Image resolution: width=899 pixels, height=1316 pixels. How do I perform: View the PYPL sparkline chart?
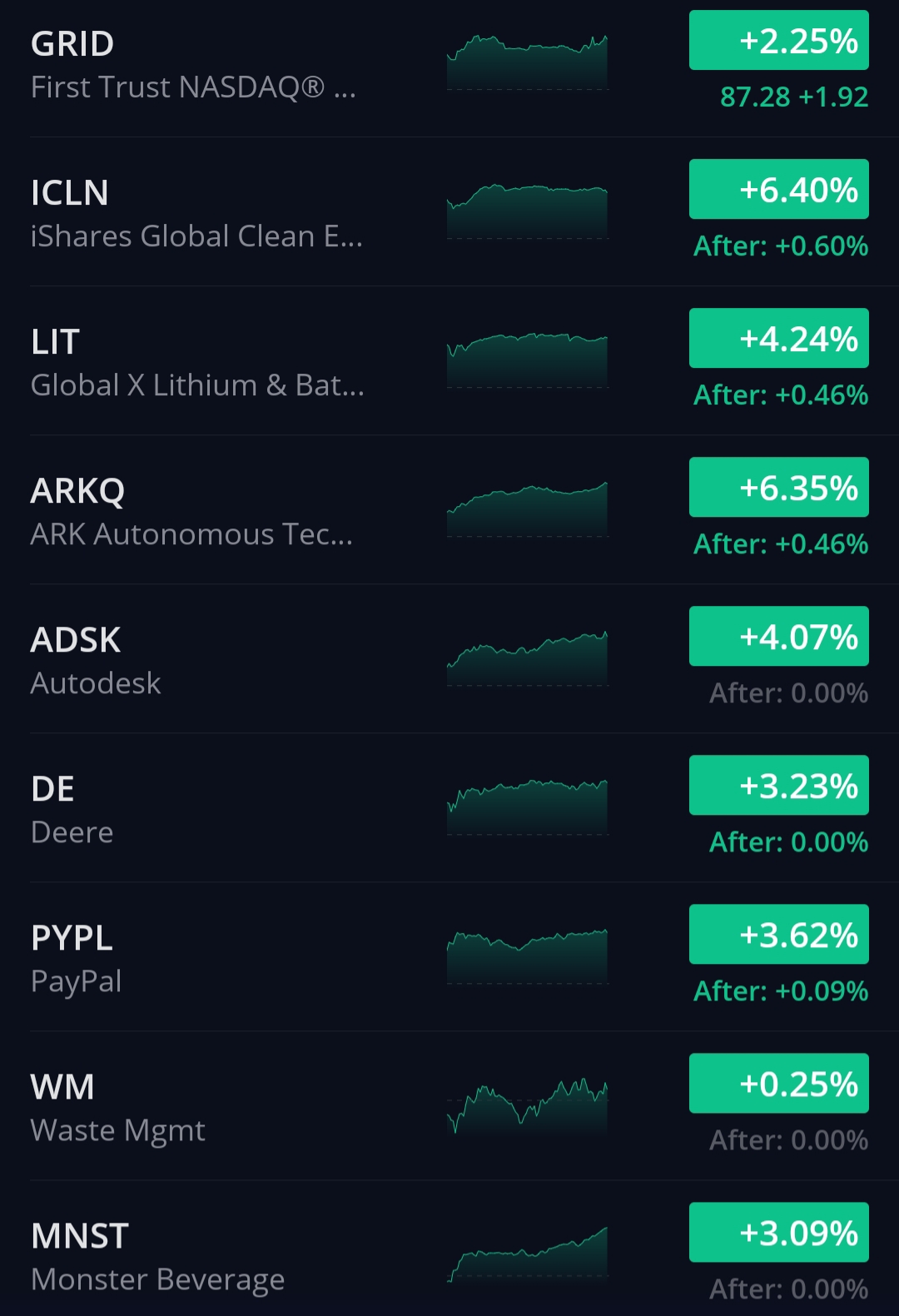pyautogui.click(x=528, y=956)
